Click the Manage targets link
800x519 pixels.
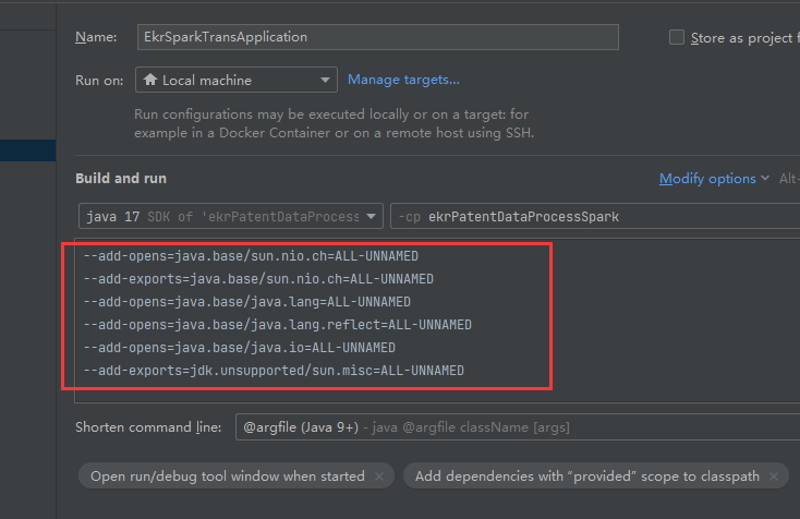pos(404,80)
